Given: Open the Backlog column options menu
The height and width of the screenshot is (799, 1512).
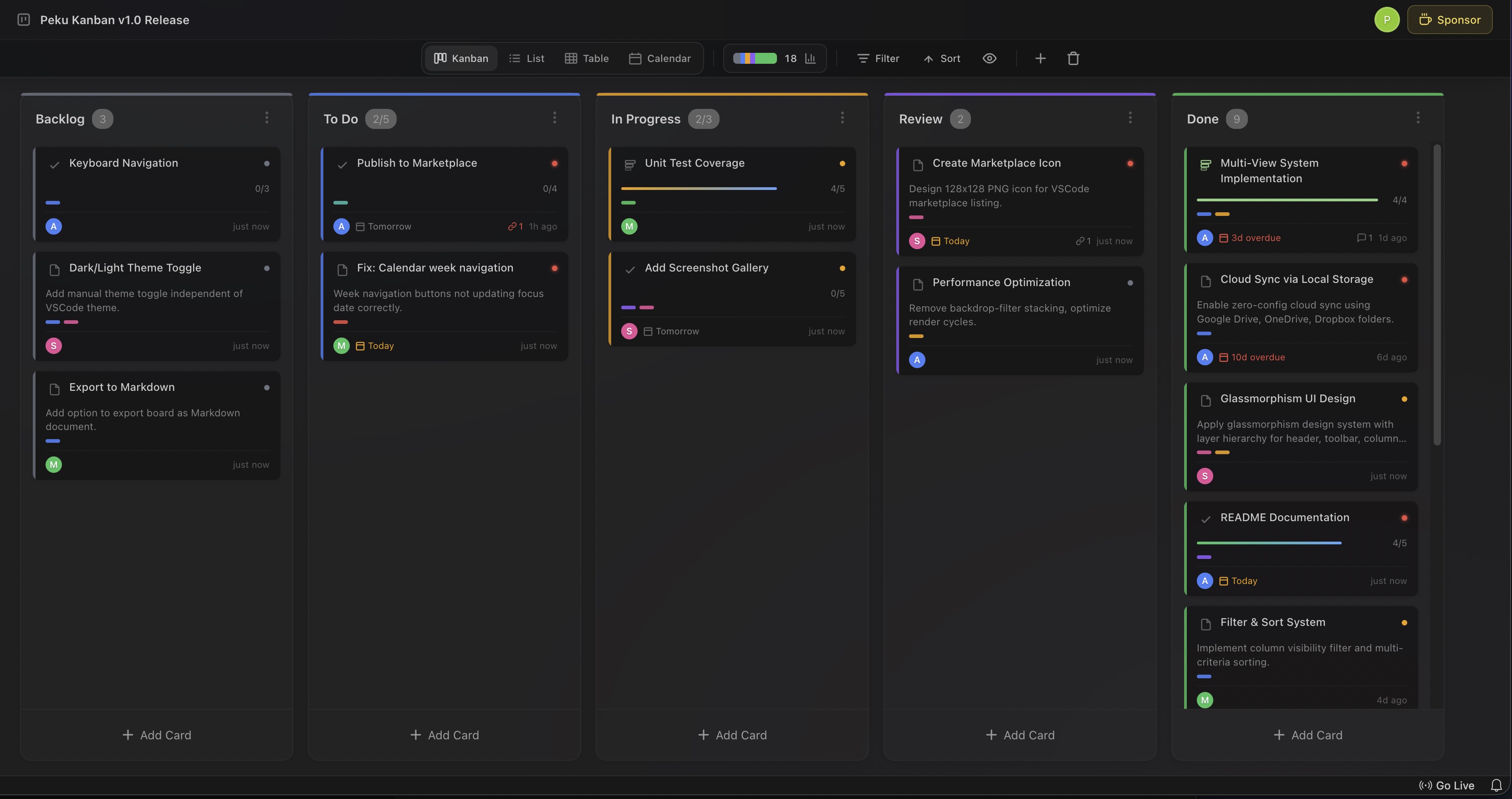Looking at the screenshot, I should click(x=267, y=118).
